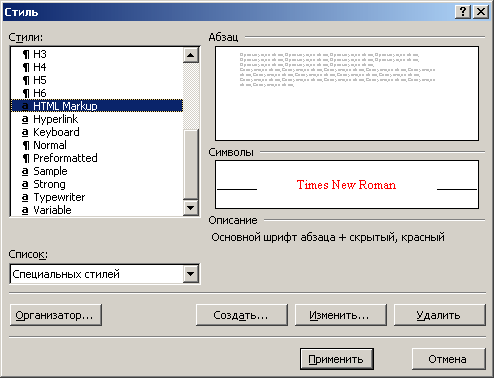This screenshot has width=494, height=378.
Task: Click the help question mark button
Action: point(463,12)
